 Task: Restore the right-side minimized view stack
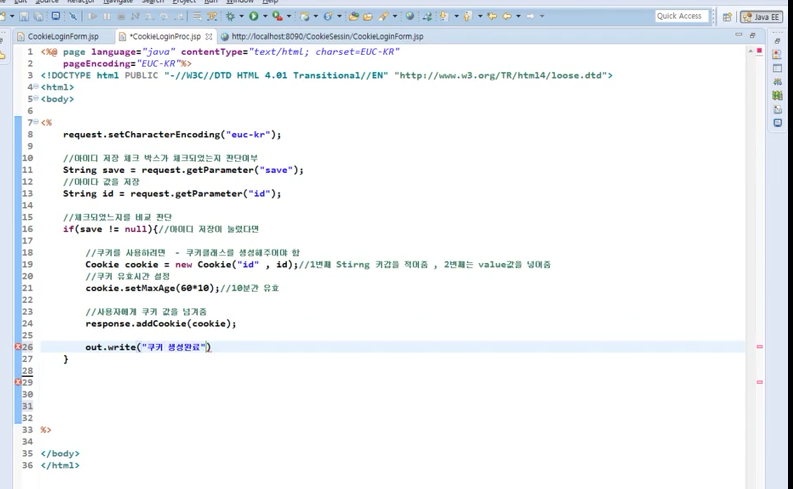[x=777, y=41]
